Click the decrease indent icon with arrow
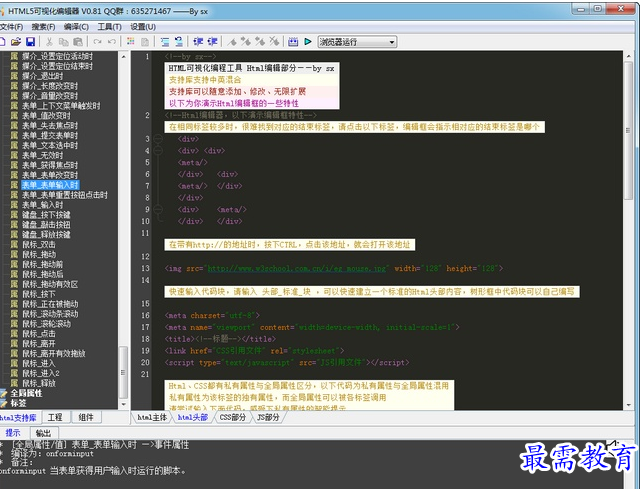Screen dimensions: 644x489 179,41
